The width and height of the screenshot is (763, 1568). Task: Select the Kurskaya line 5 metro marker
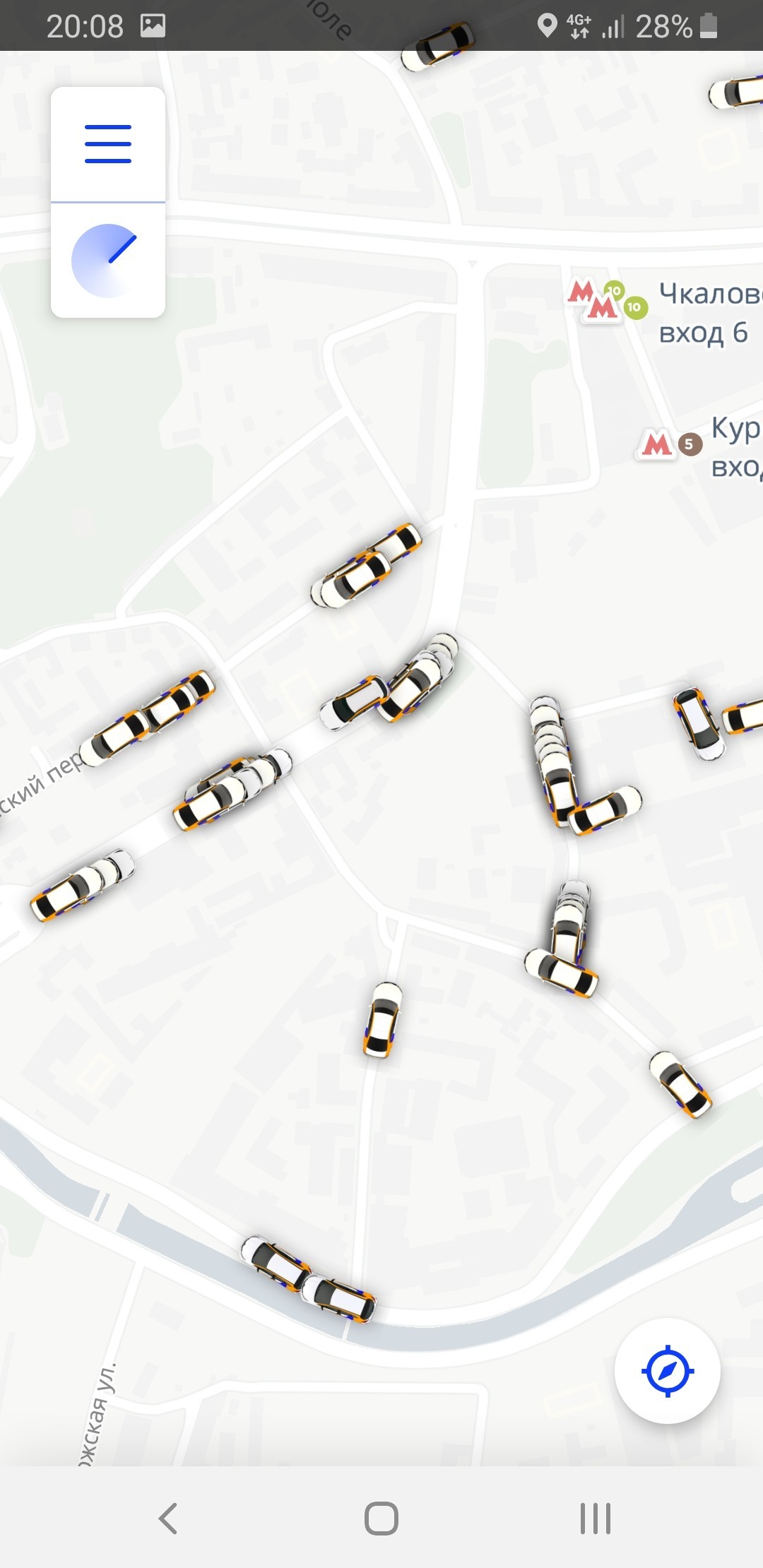670,444
